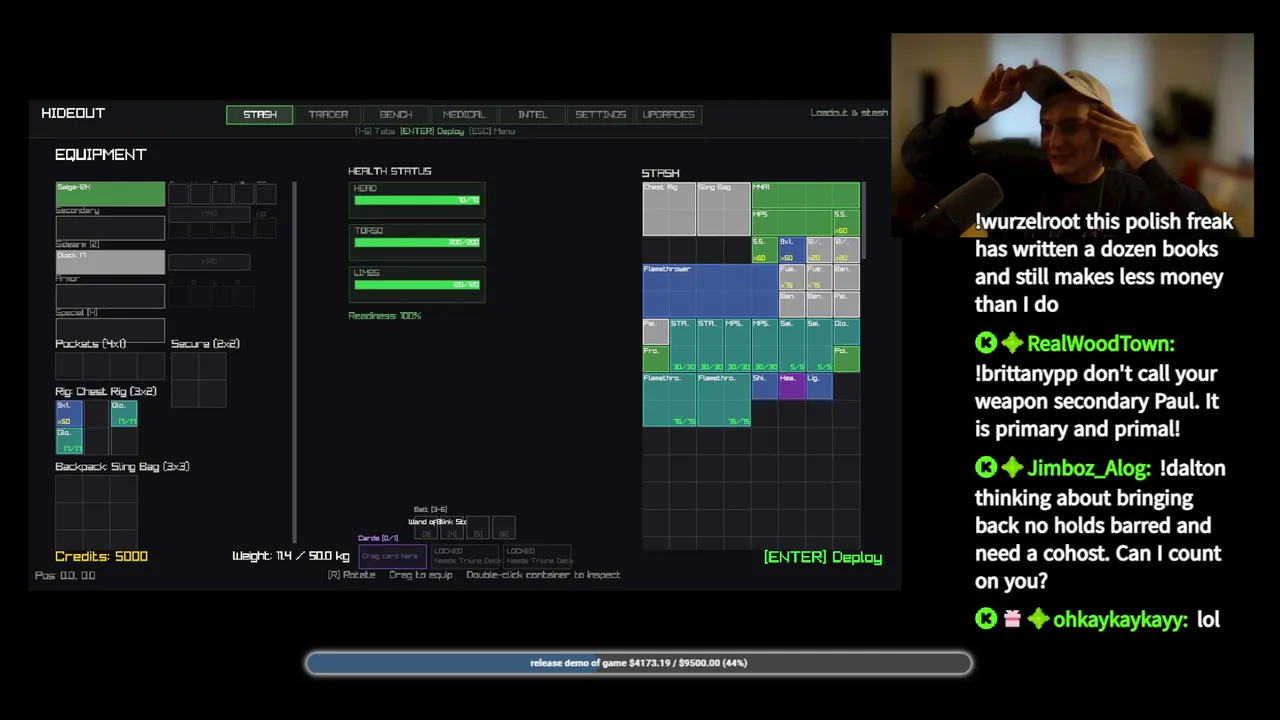The height and width of the screenshot is (720, 1280).
Task: Go to the MEDICAL tab
Action: point(464,114)
